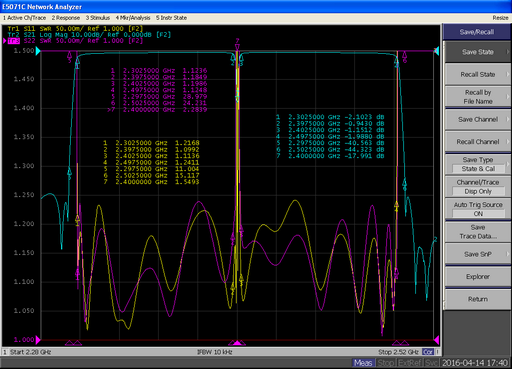Click Save Trace Data softkey

pos(478,232)
